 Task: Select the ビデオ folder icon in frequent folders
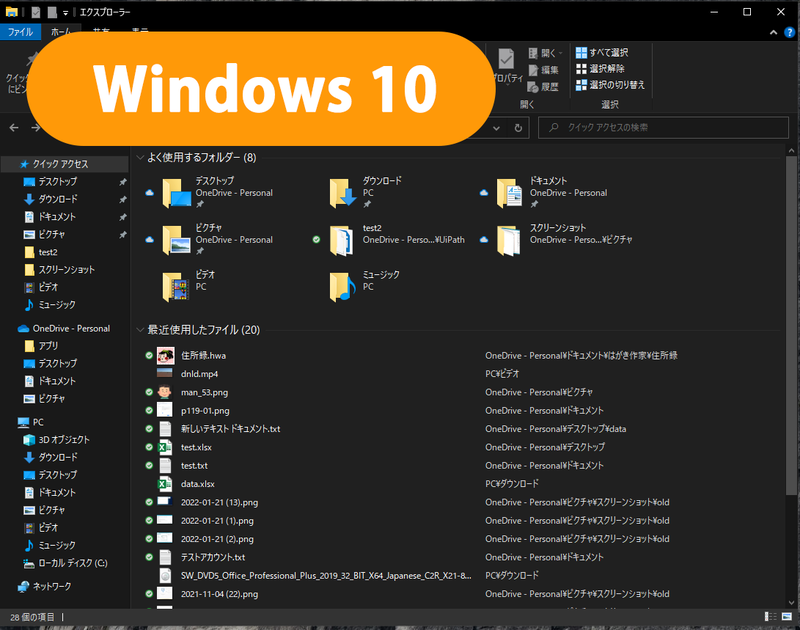(x=176, y=287)
